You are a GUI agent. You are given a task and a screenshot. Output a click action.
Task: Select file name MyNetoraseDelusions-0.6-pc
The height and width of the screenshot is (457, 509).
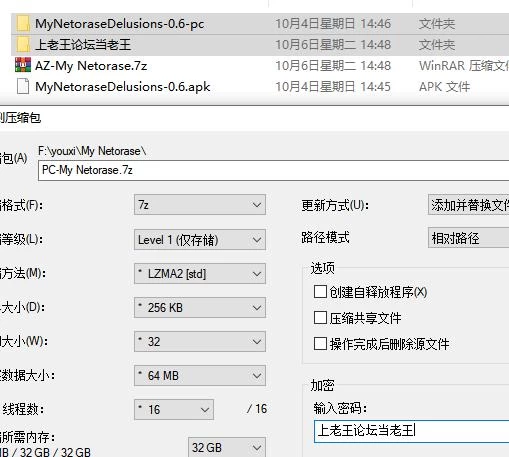click(120, 24)
